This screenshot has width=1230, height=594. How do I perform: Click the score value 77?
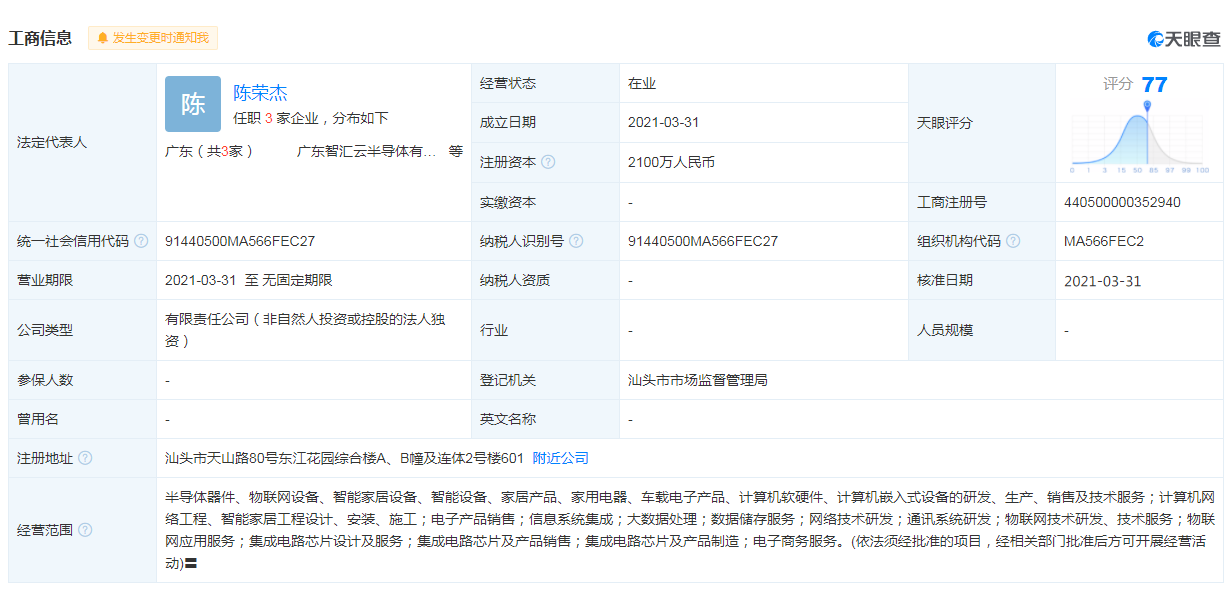(x=1154, y=84)
